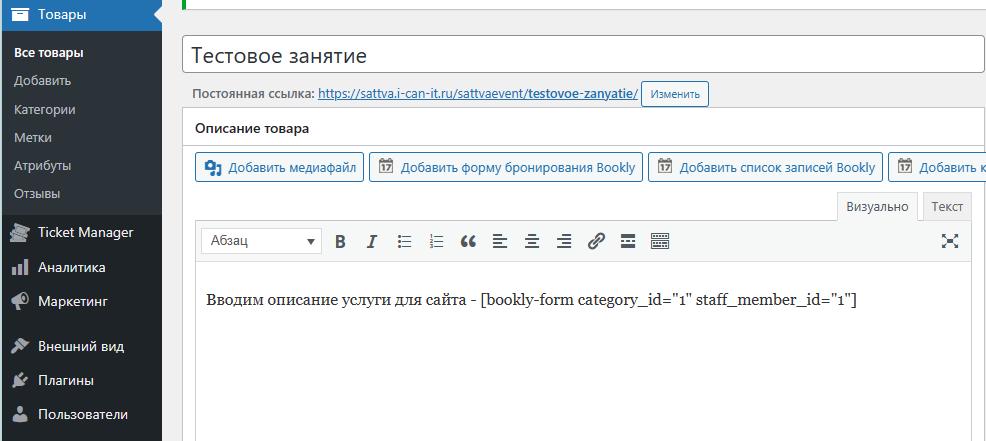Apply blockquote formatting
Screen dimensions: 986x441
tap(468, 241)
